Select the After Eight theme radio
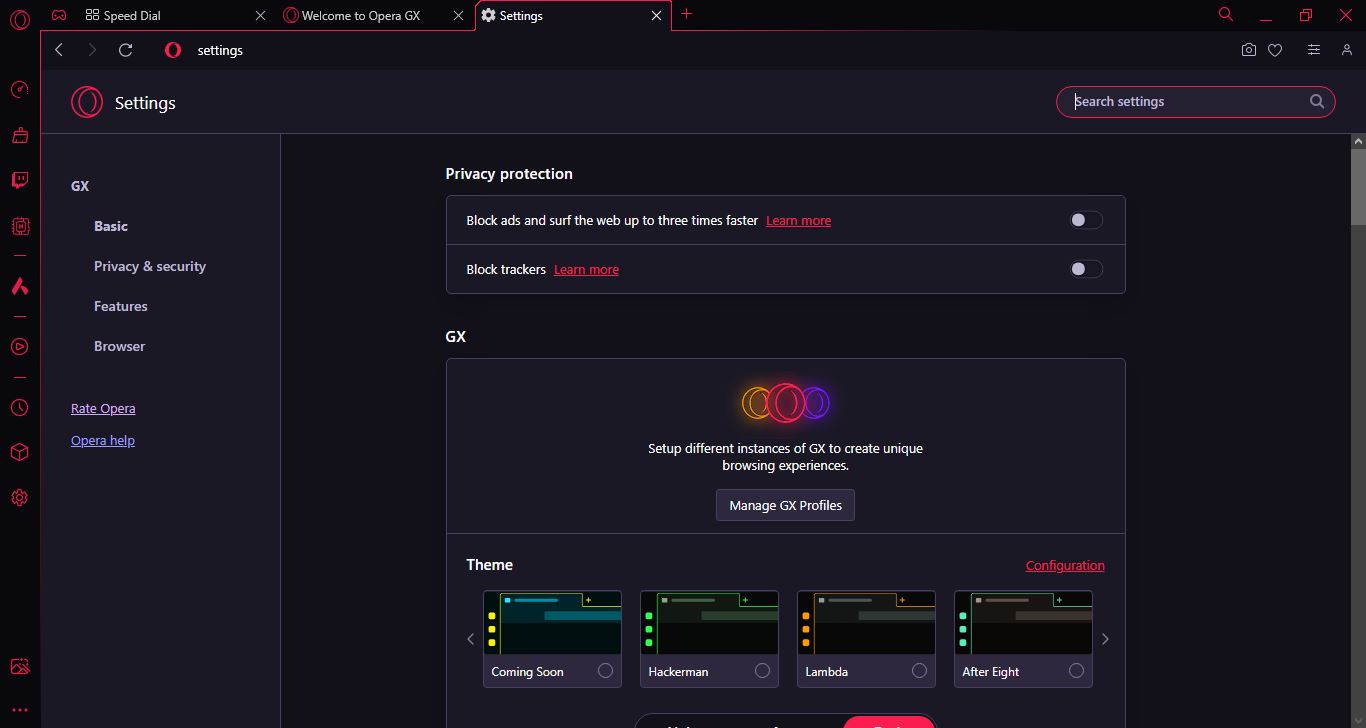 (1076, 671)
